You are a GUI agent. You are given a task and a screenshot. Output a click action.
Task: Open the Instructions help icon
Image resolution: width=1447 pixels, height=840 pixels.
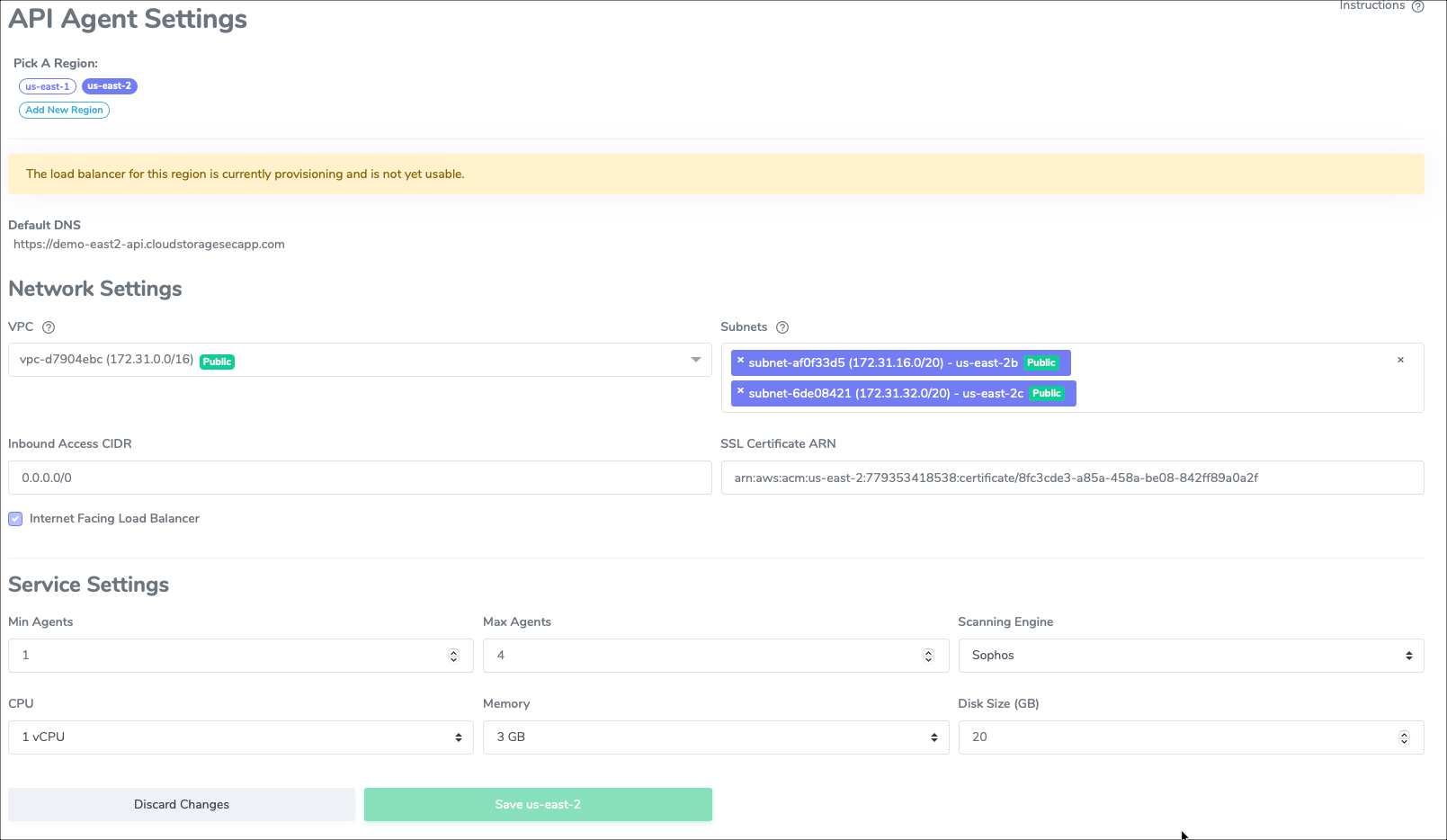pyautogui.click(x=1417, y=6)
